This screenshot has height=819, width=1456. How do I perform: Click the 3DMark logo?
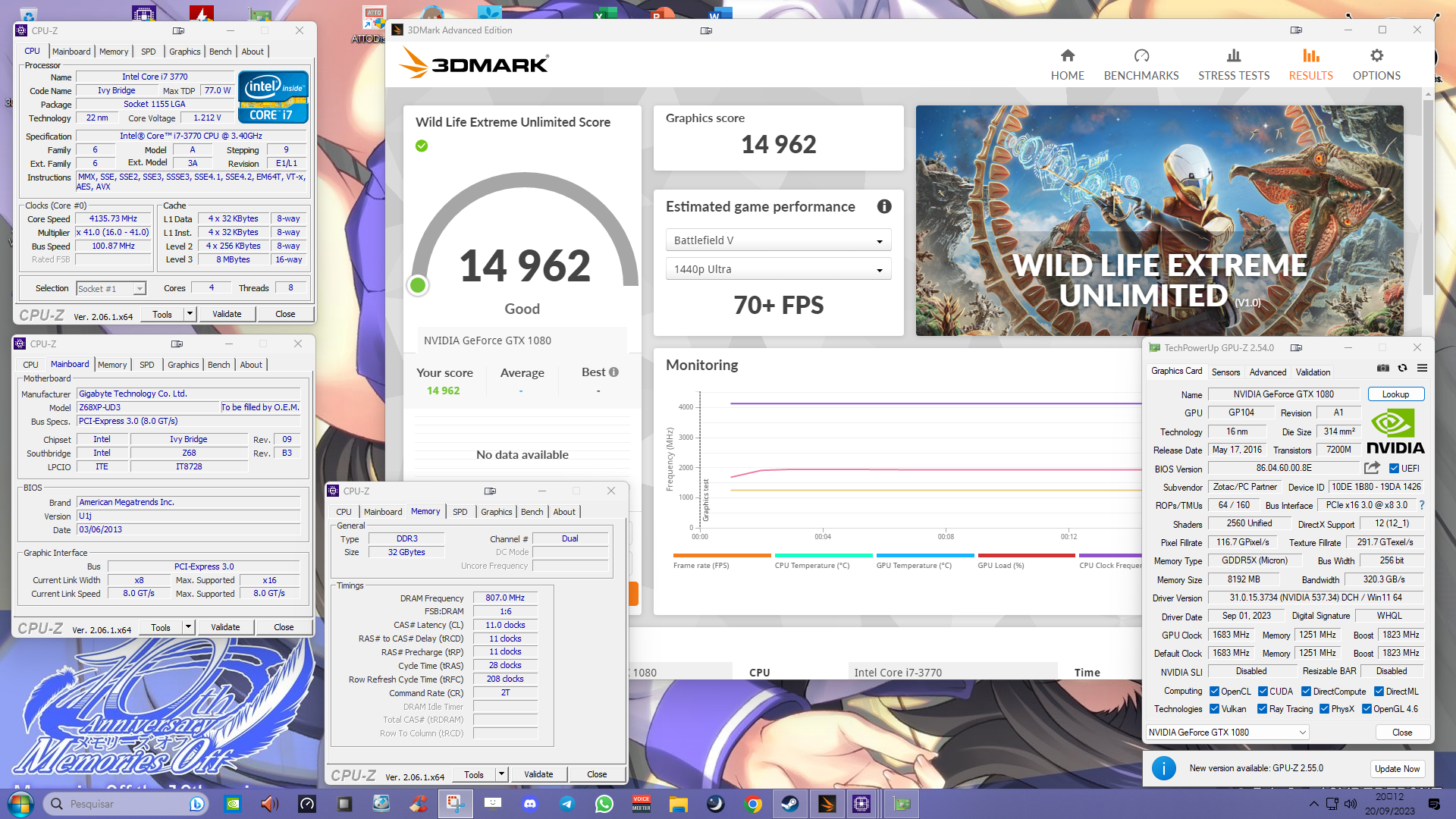coord(474,63)
